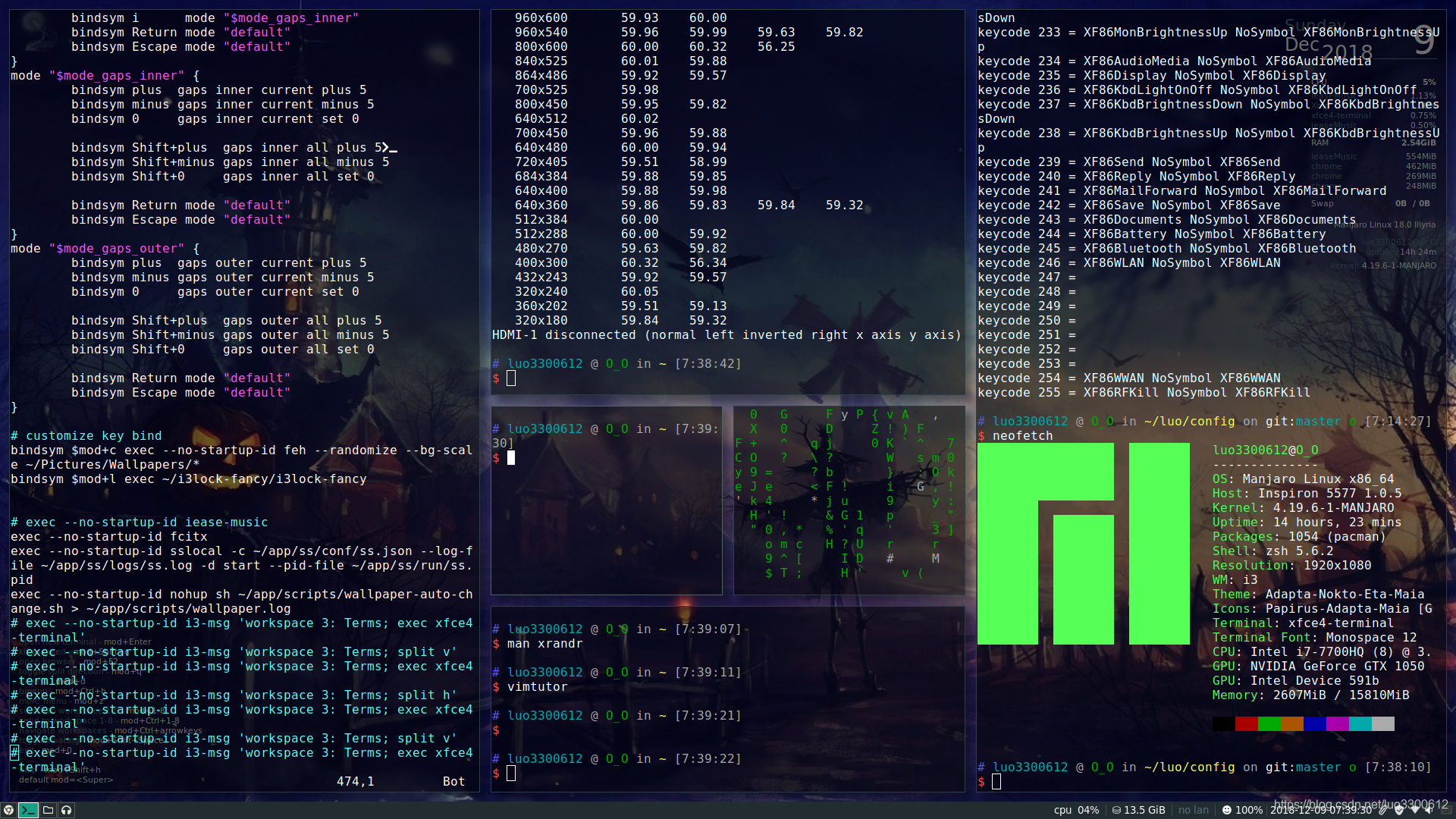The height and width of the screenshot is (819, 1456).
Task: Open the keyboard tray icon
Action: coord(1445,810)
